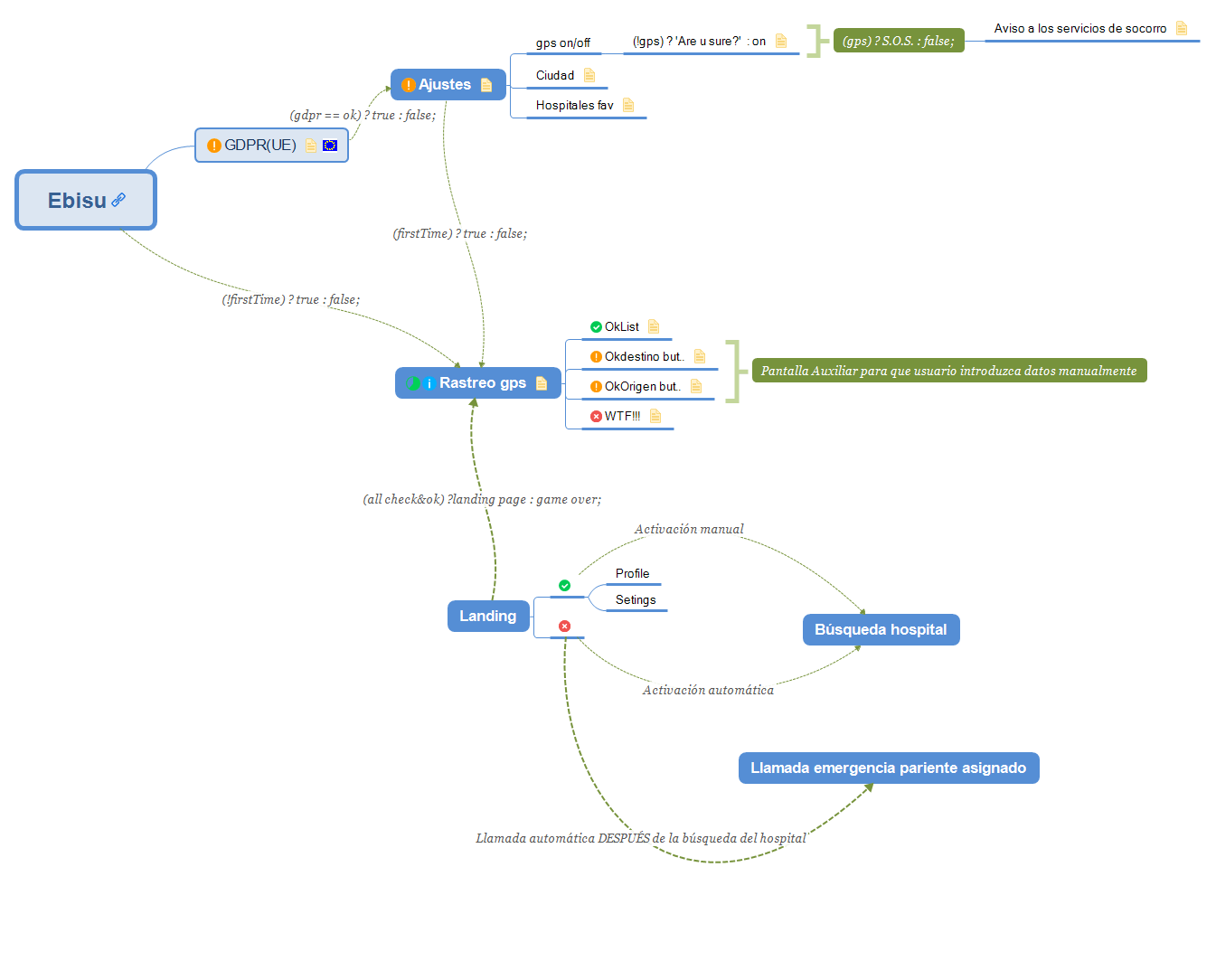Click the green check marker on the Landing branch
This screenshot has height=980, width=1216.
pos(565,586)
